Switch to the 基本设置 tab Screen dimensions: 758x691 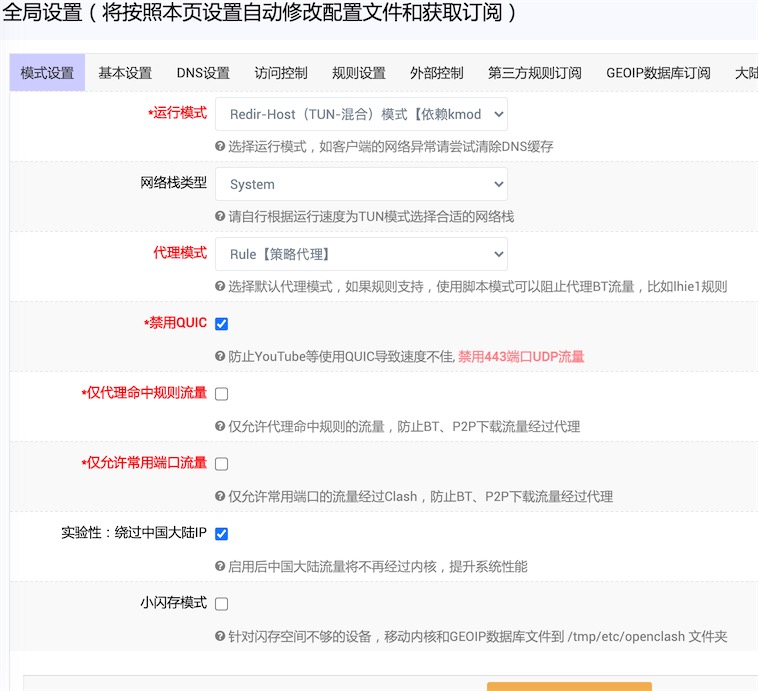(x=125, y=73)
